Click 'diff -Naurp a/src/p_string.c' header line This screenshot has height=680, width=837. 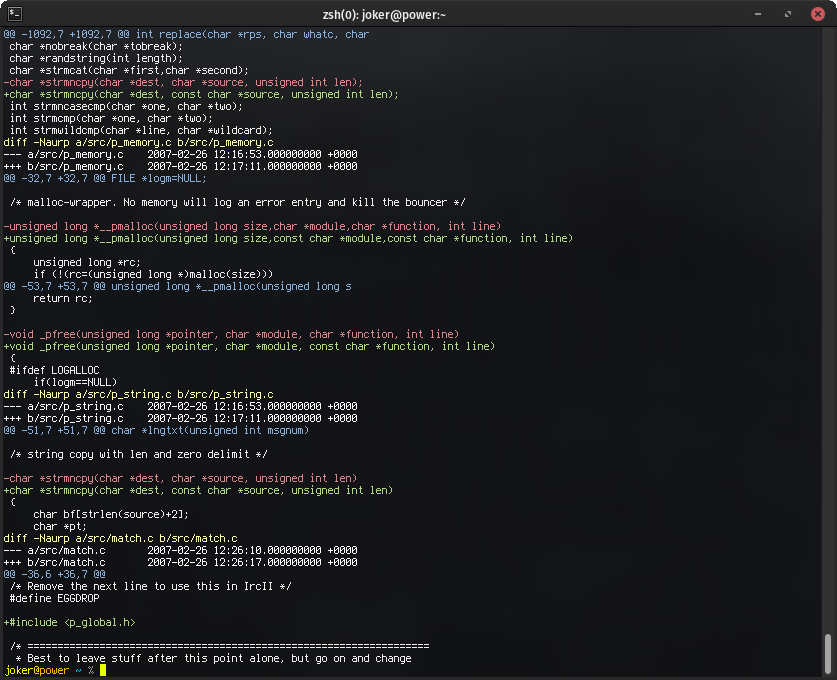coord(138,394)
